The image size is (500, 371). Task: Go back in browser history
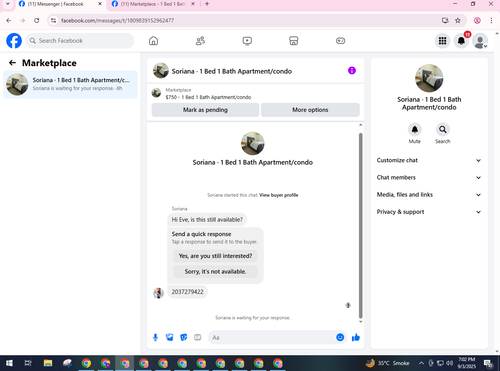9,20
